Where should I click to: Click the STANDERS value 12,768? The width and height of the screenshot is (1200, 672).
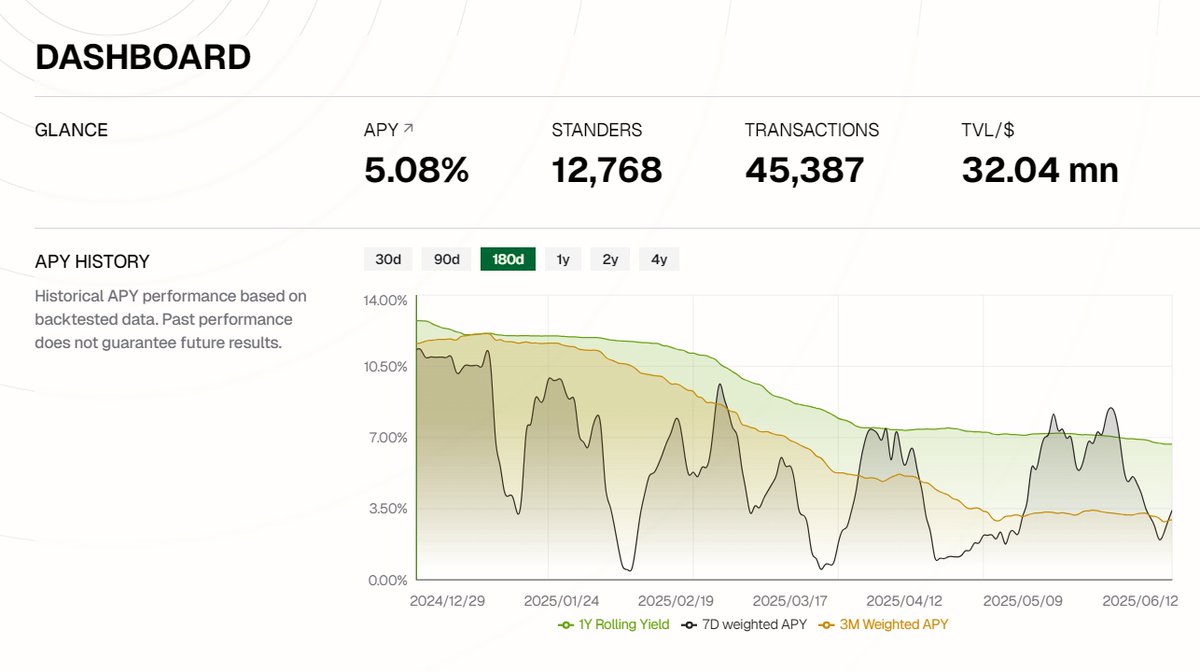click(607, 170)
